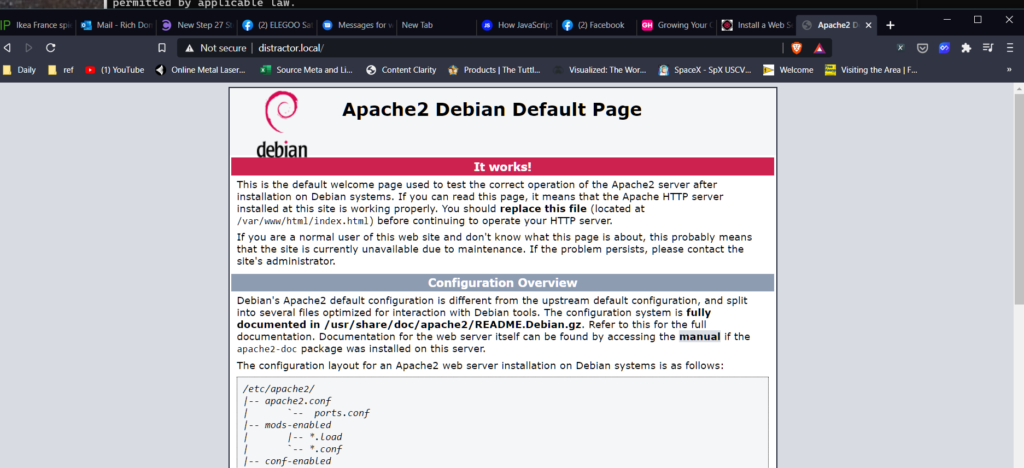
Task: Click the Configuration Overview section header
Action: [x=502, y=283]
